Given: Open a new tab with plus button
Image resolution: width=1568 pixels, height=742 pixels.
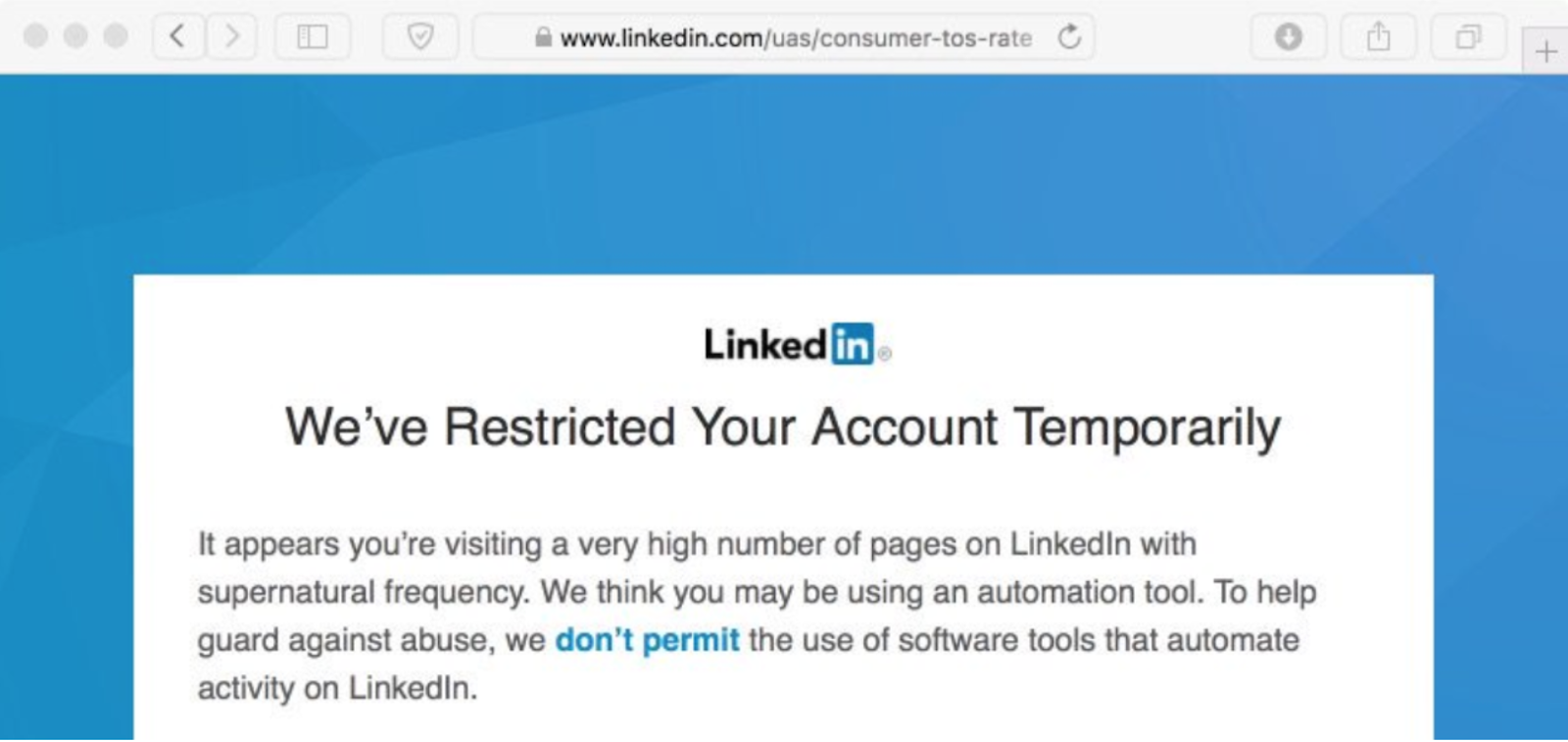Looking at the screenshot, I should pyautogui.click(x=1545, y=51).
